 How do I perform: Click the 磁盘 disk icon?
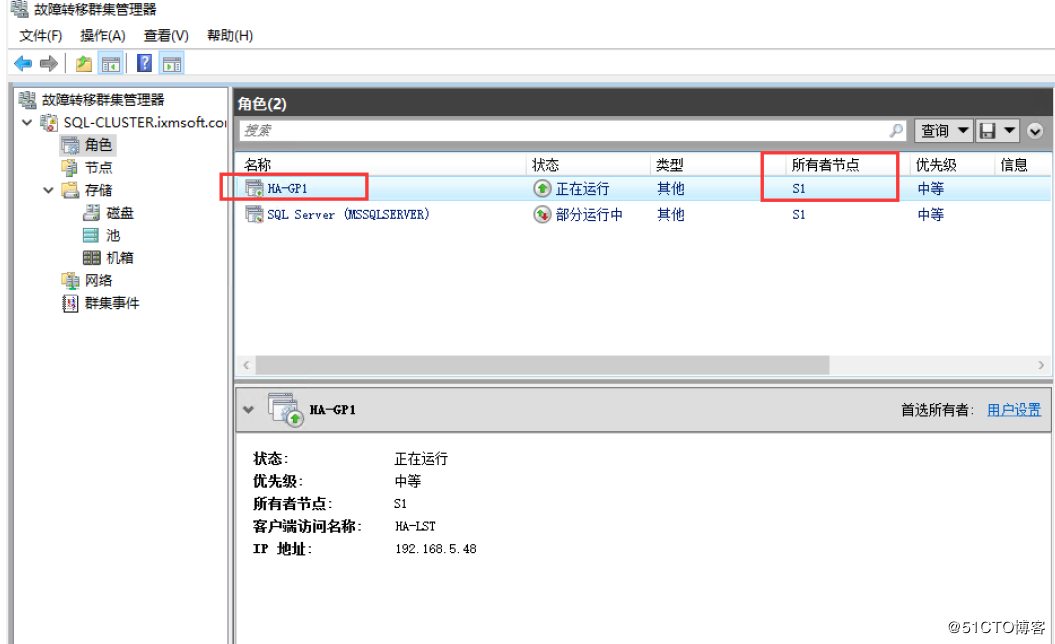pyautogui.click(x=92, y=213)
